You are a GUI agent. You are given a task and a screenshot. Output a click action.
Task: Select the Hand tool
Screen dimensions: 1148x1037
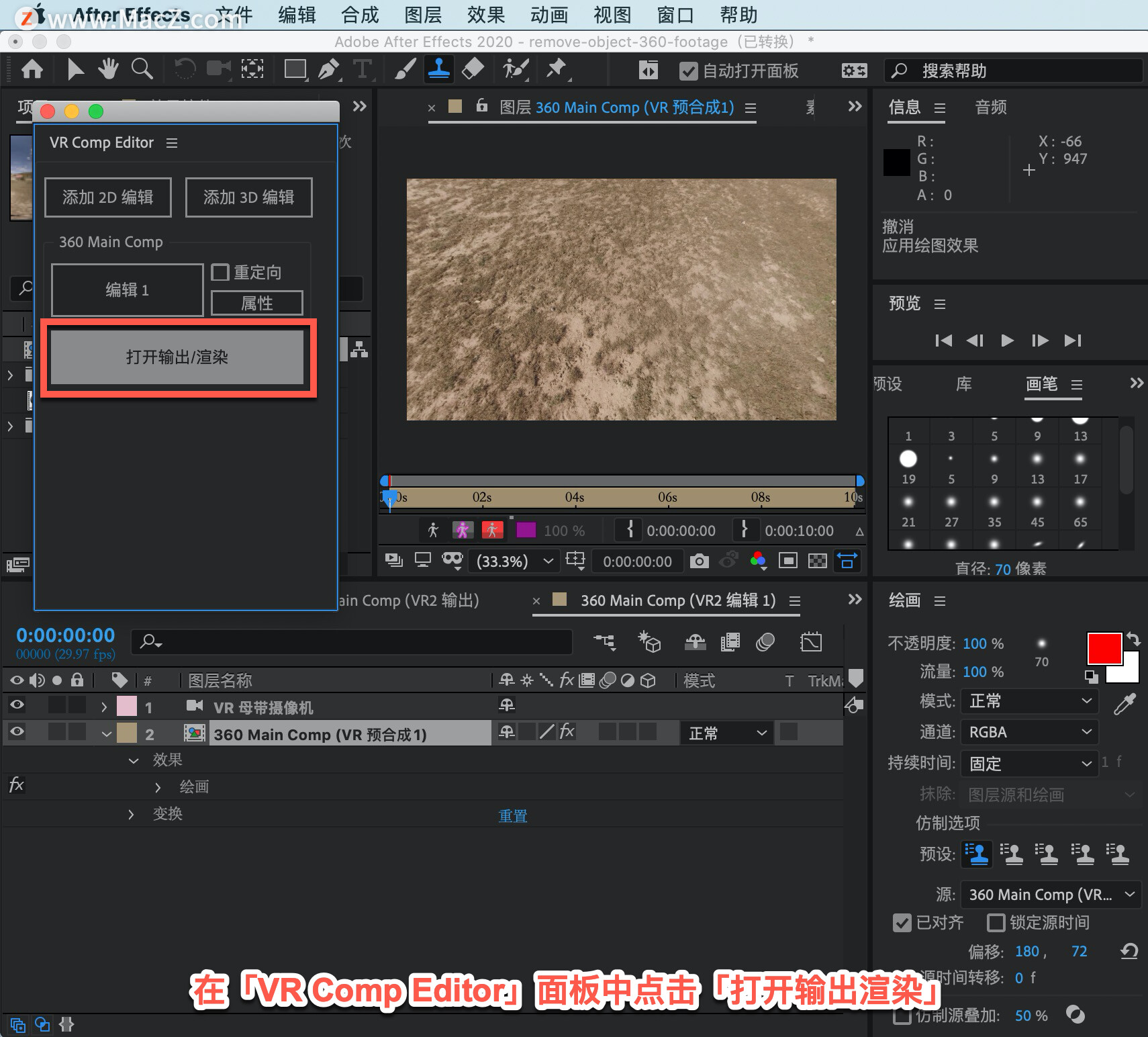[108, 69]
